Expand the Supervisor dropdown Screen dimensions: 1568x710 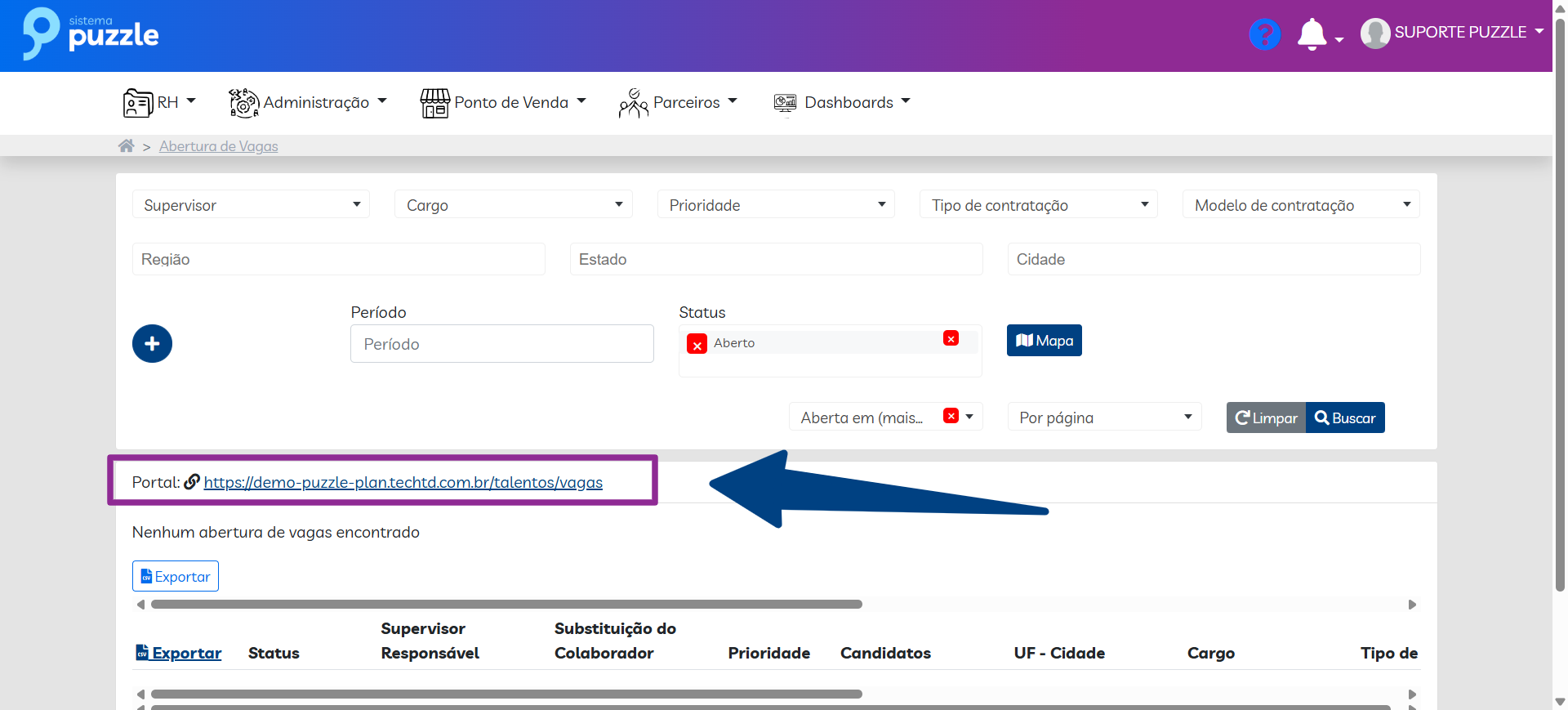pyautogui.click(x=251, y=204)
